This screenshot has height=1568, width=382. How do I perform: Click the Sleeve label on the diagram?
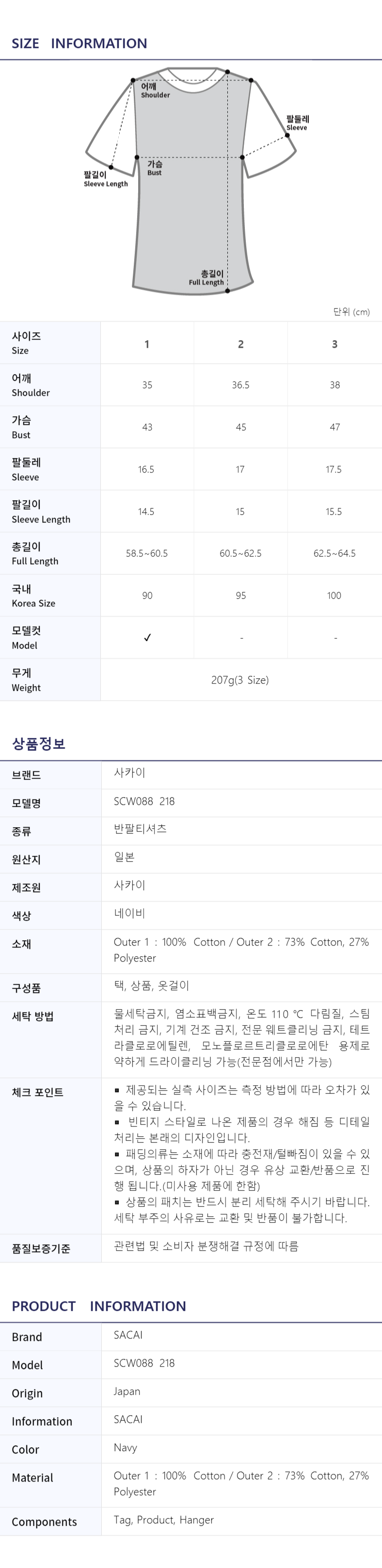(x=298, y=123)
